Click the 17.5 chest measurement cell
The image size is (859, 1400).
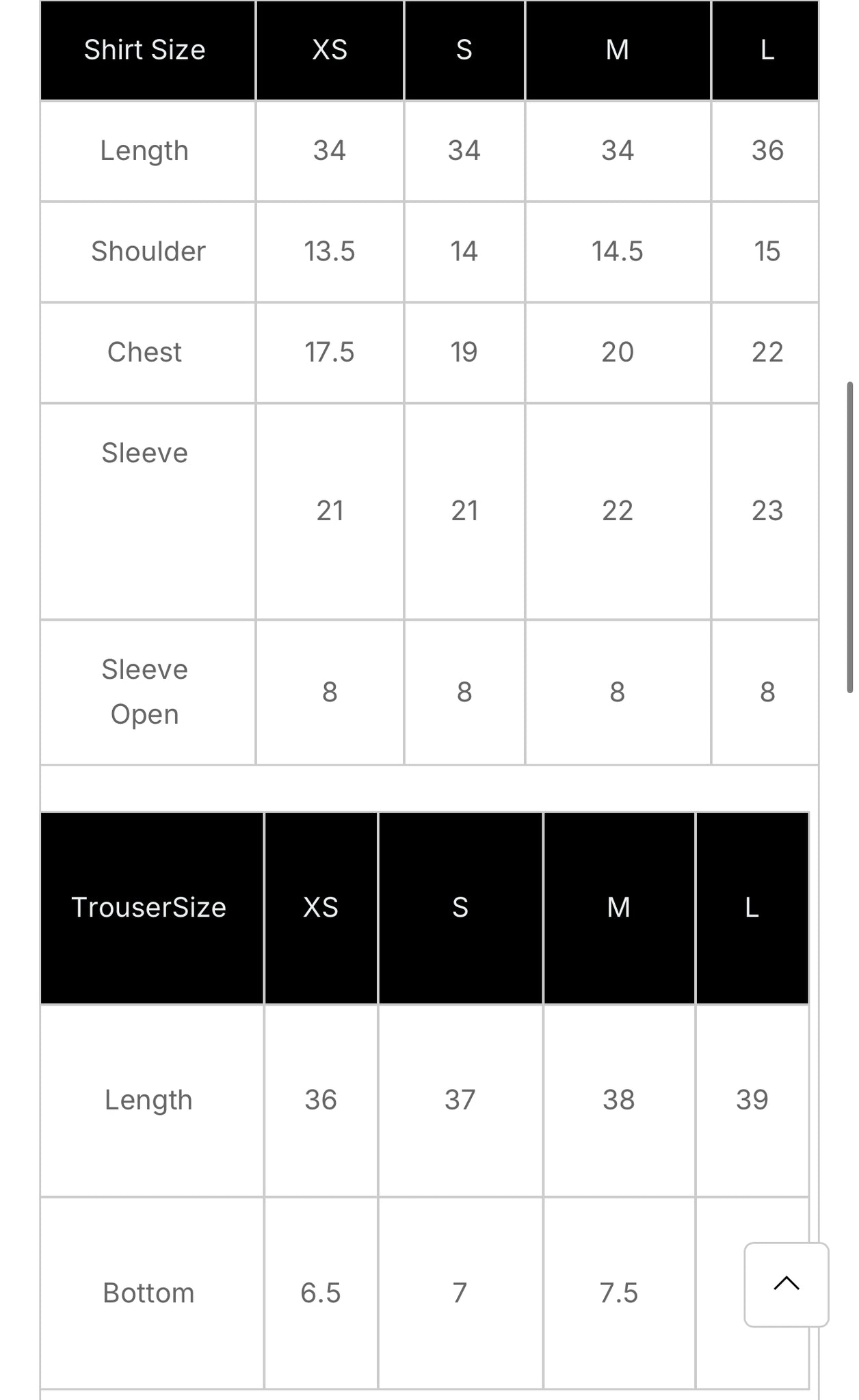(x=330, y=352)
